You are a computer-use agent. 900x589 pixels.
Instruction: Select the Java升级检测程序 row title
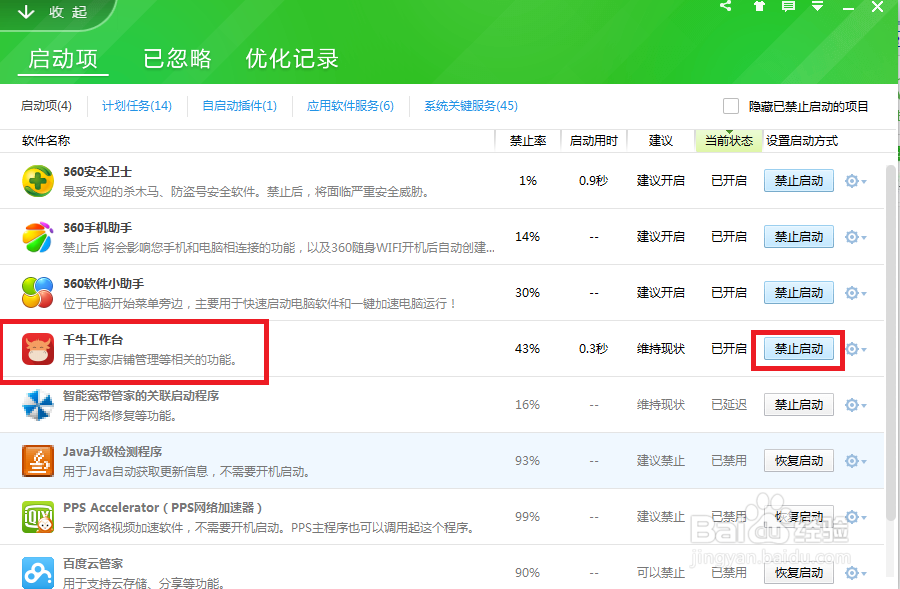click(x=112, y=452)
